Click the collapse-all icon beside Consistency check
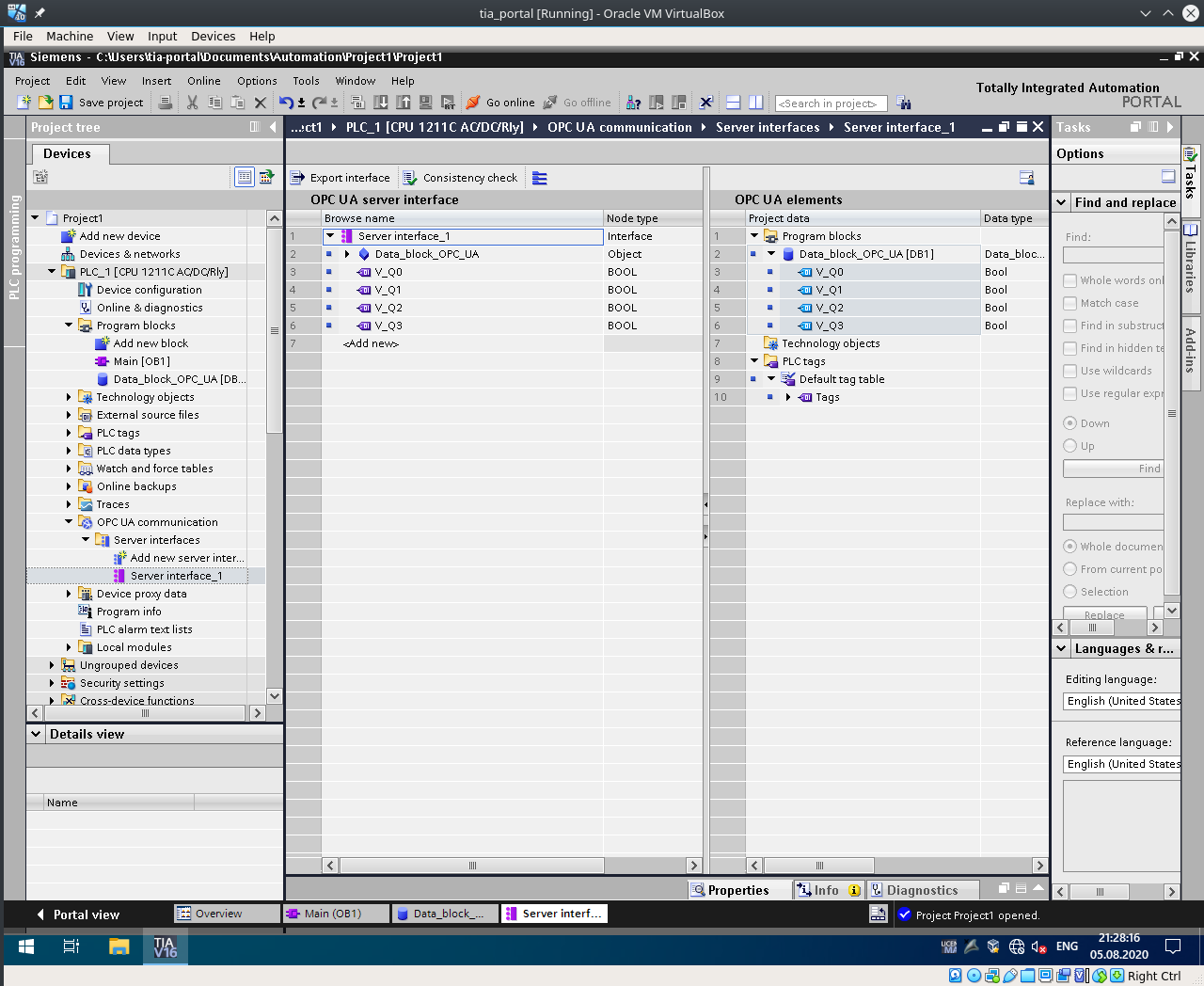The image size is (1204, 986). (540, 178)
